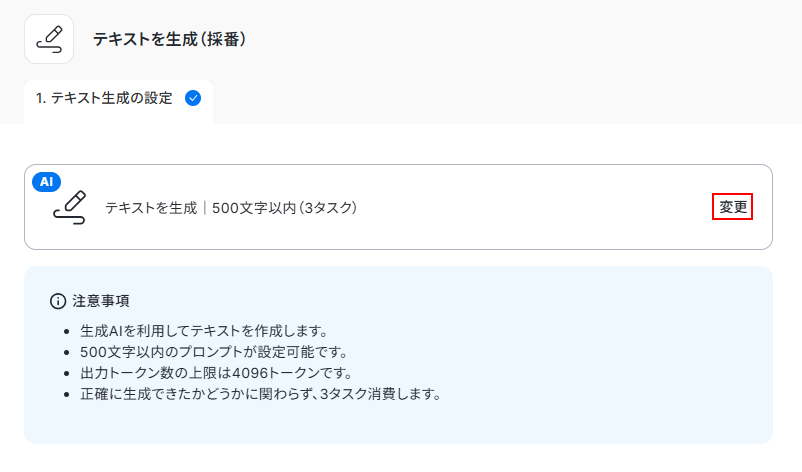The image size is (802, 472).
Task: Click the blue checkmark on the settings tab
Action: (x=194, y=98)
